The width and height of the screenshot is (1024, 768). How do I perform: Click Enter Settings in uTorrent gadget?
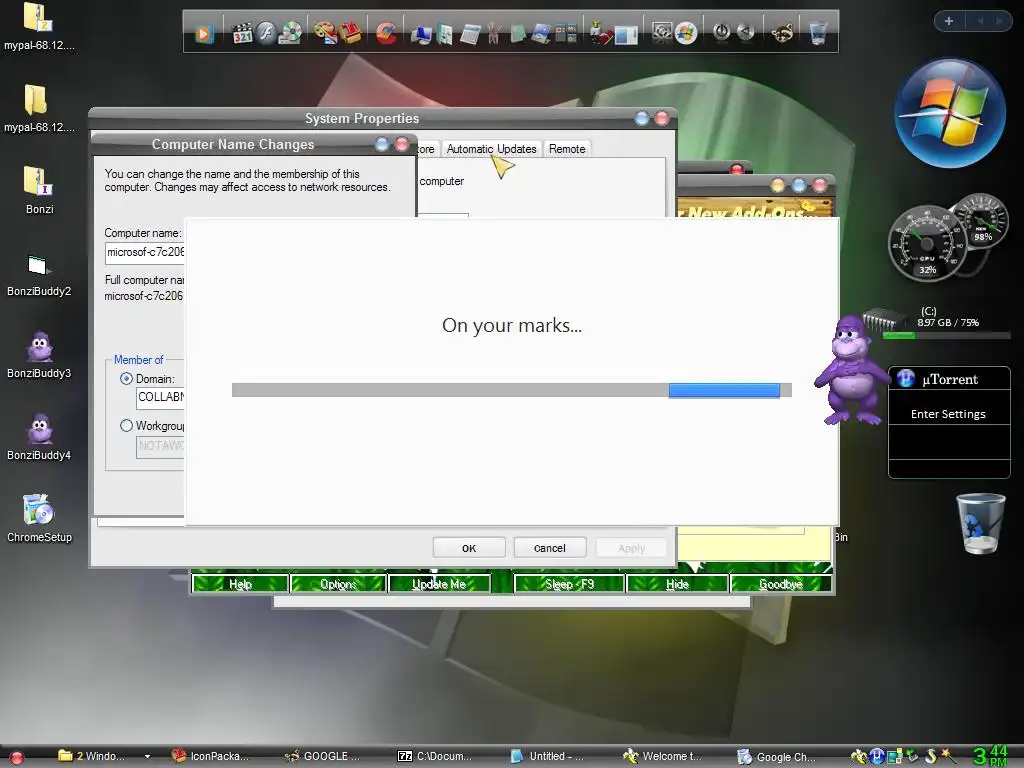click(948, 414)
